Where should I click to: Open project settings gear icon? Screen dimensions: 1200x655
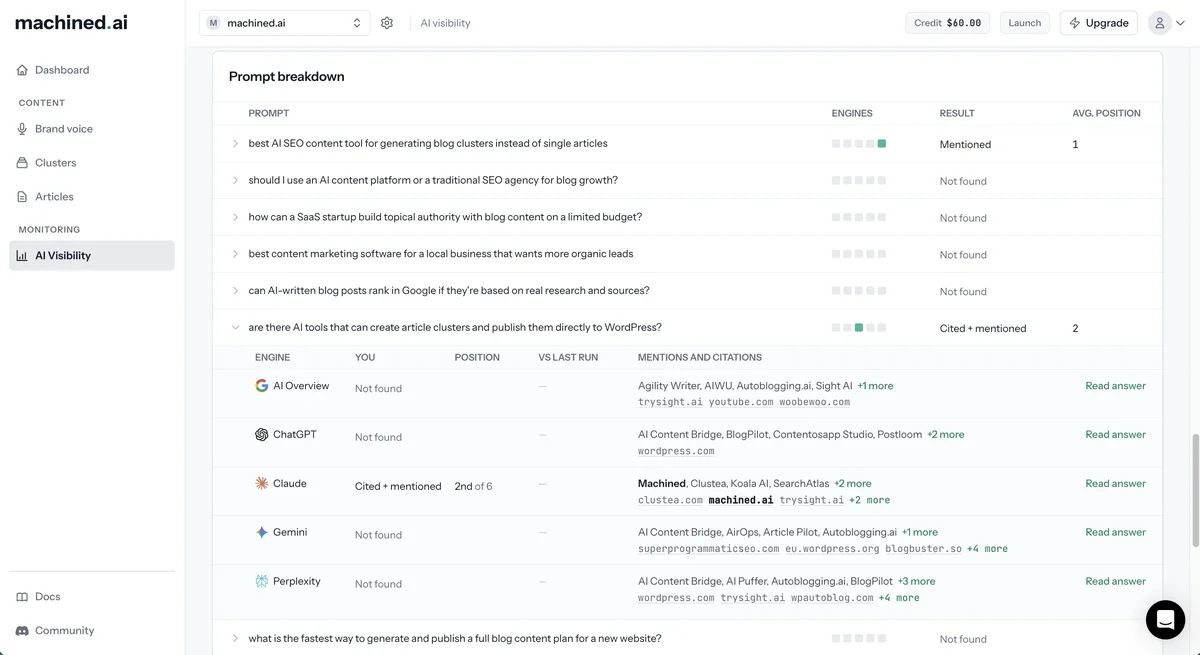[387, 23]
